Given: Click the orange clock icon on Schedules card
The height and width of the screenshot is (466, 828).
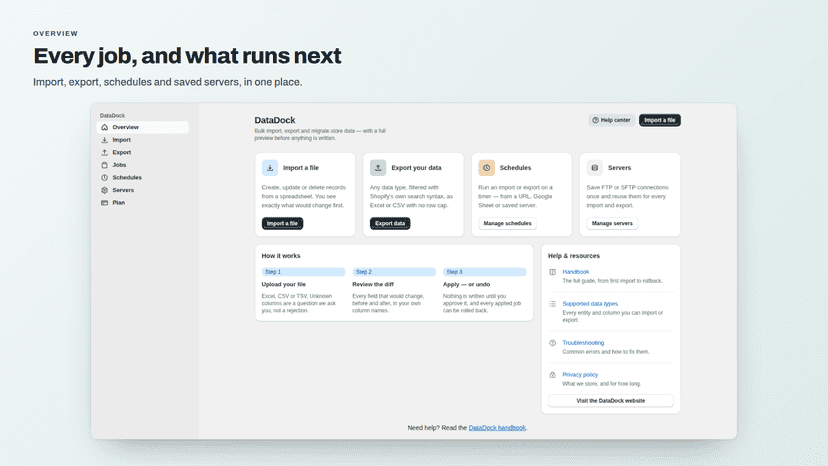Looking at the screenshot, I should click(x=486, y=168).
